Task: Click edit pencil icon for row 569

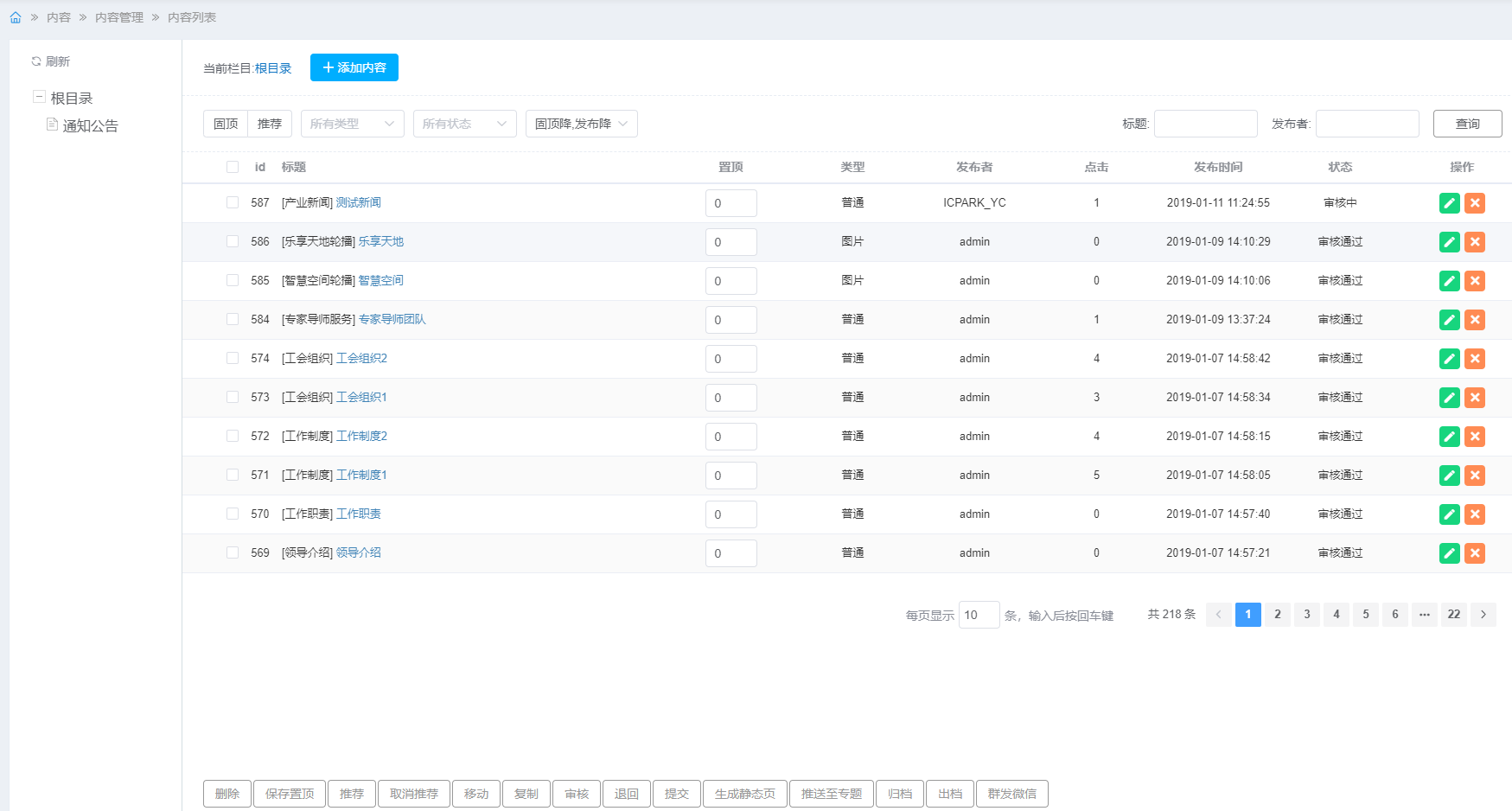Action: pyautogui.click(x=1450, y=553)
